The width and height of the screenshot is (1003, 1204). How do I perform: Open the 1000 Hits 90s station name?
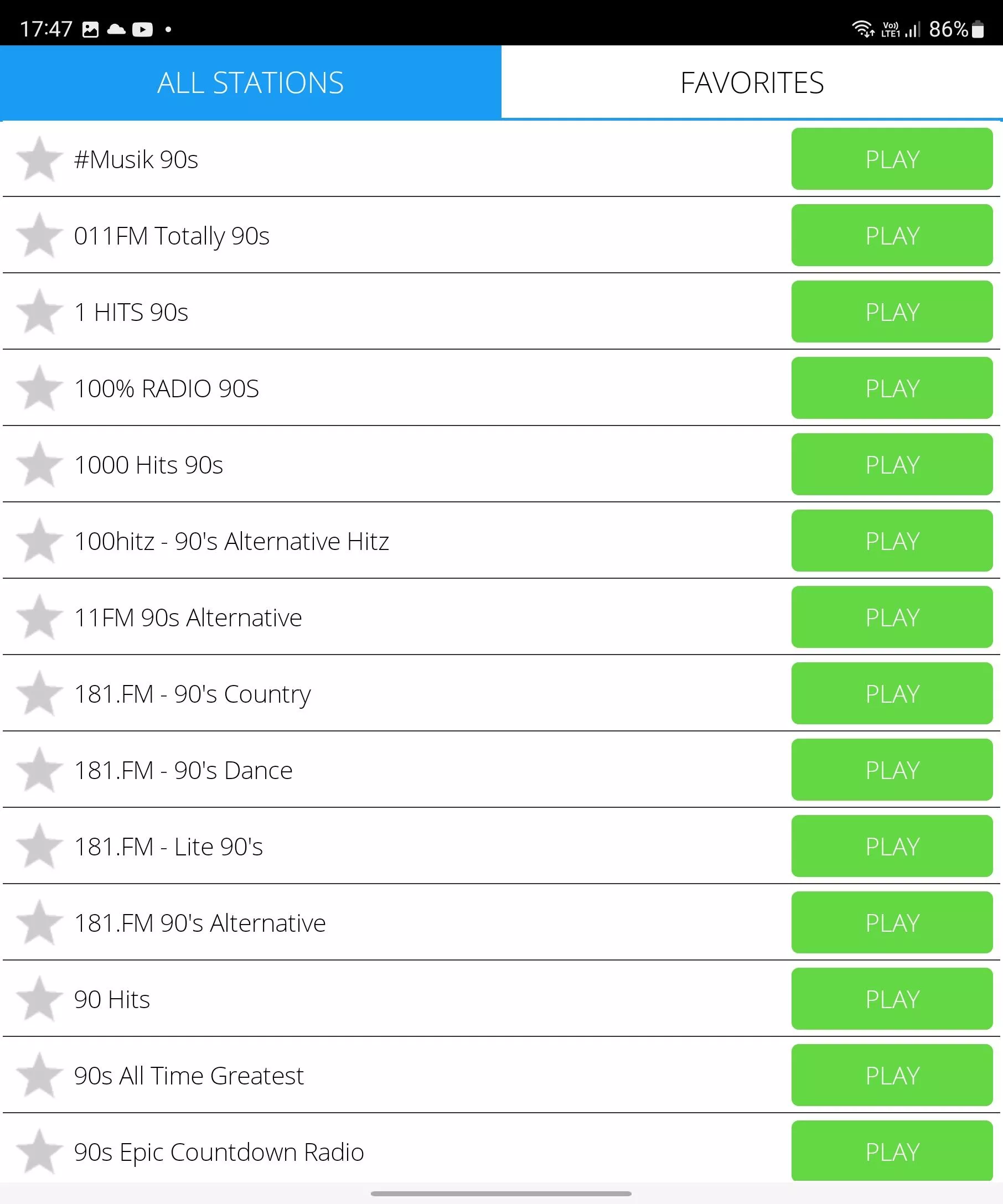(x=148, y=464)
